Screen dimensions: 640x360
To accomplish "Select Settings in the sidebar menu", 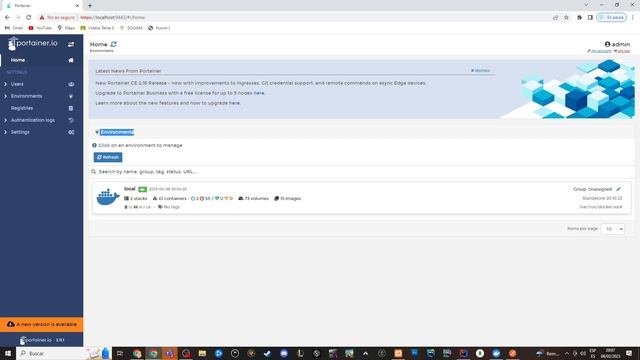I will (20, 132).
